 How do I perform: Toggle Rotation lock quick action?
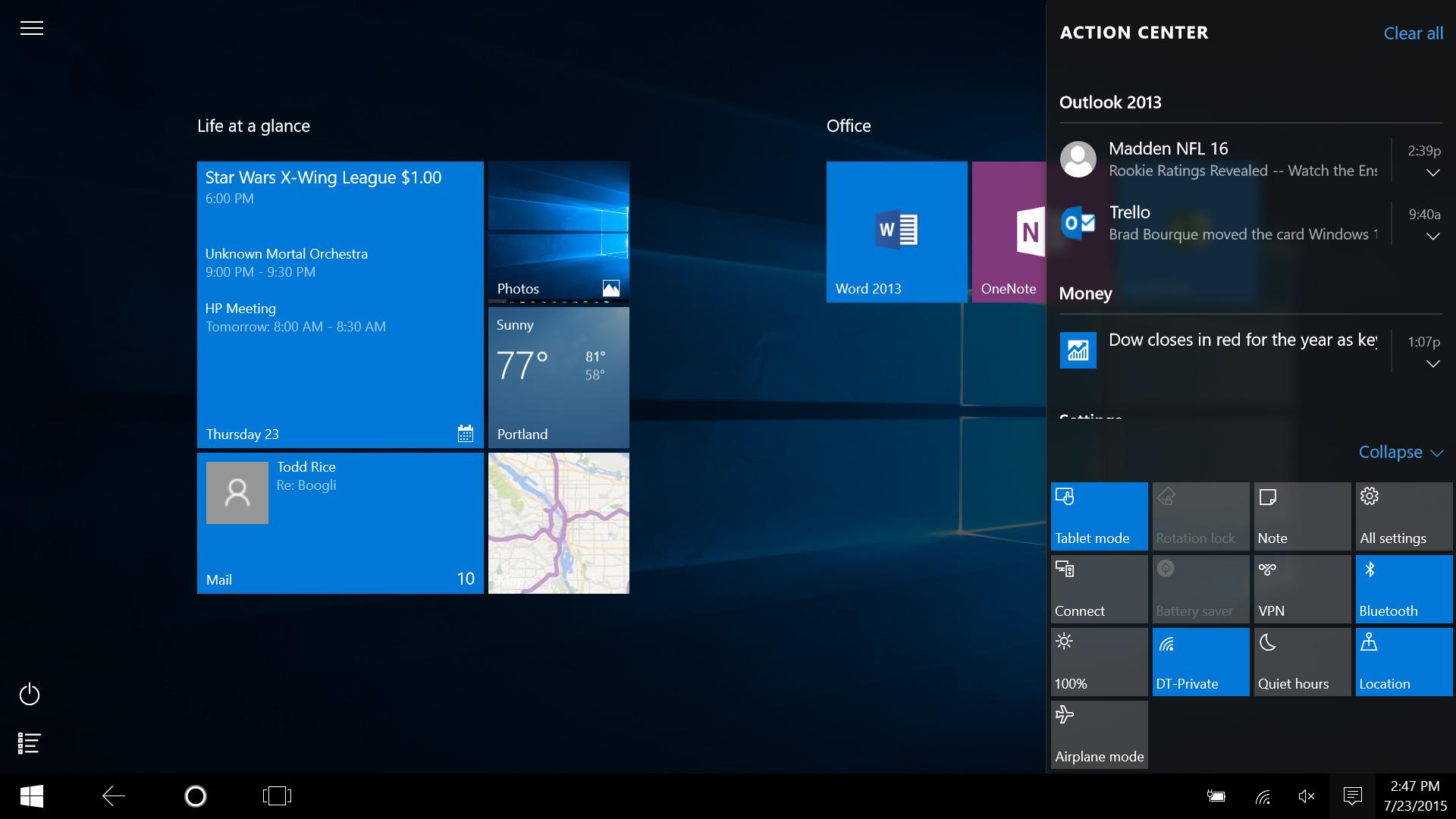click(1201, 516)
